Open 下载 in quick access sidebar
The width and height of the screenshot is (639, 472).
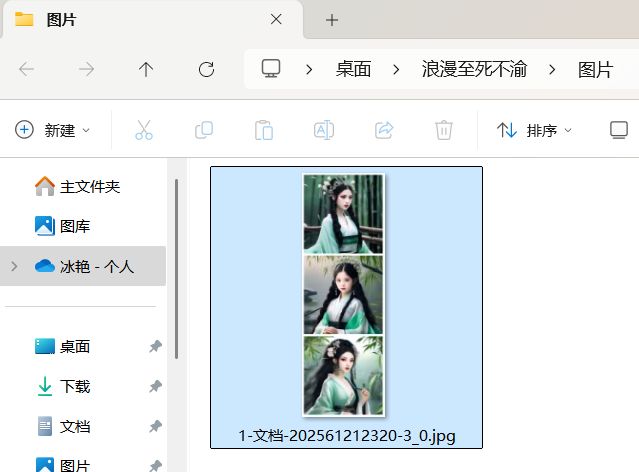click(63, 386)
